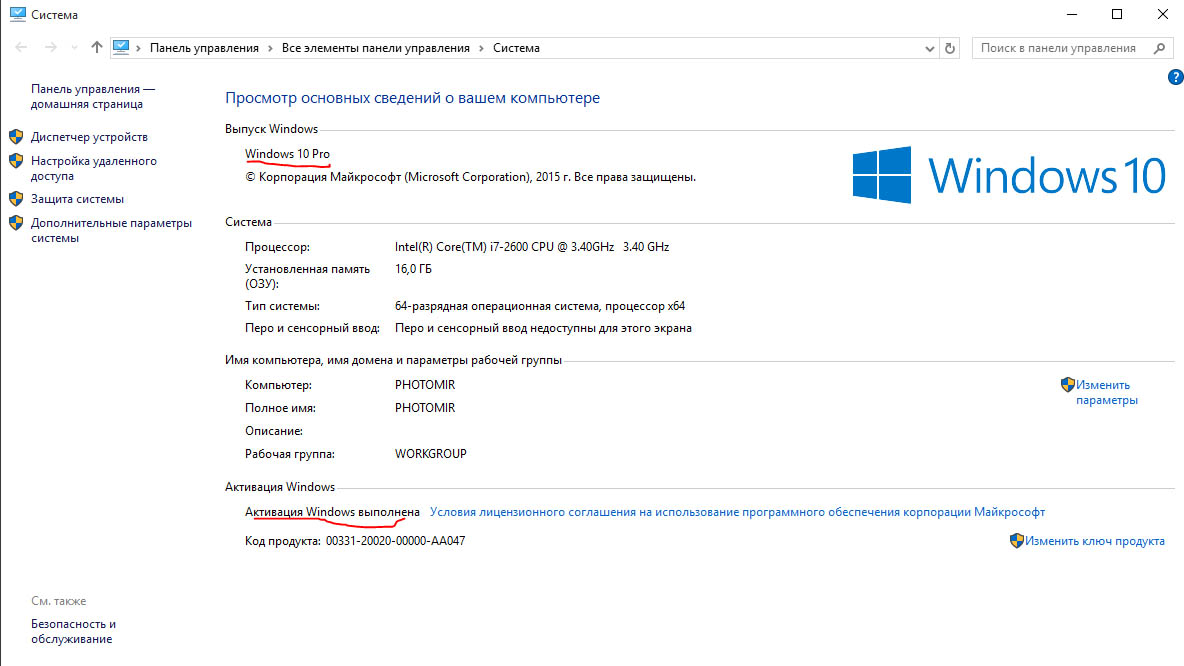The height and width of the screenshot is (666, 1184).
Task: Click the Система window icon in title bar
Action: coord(17,14)
